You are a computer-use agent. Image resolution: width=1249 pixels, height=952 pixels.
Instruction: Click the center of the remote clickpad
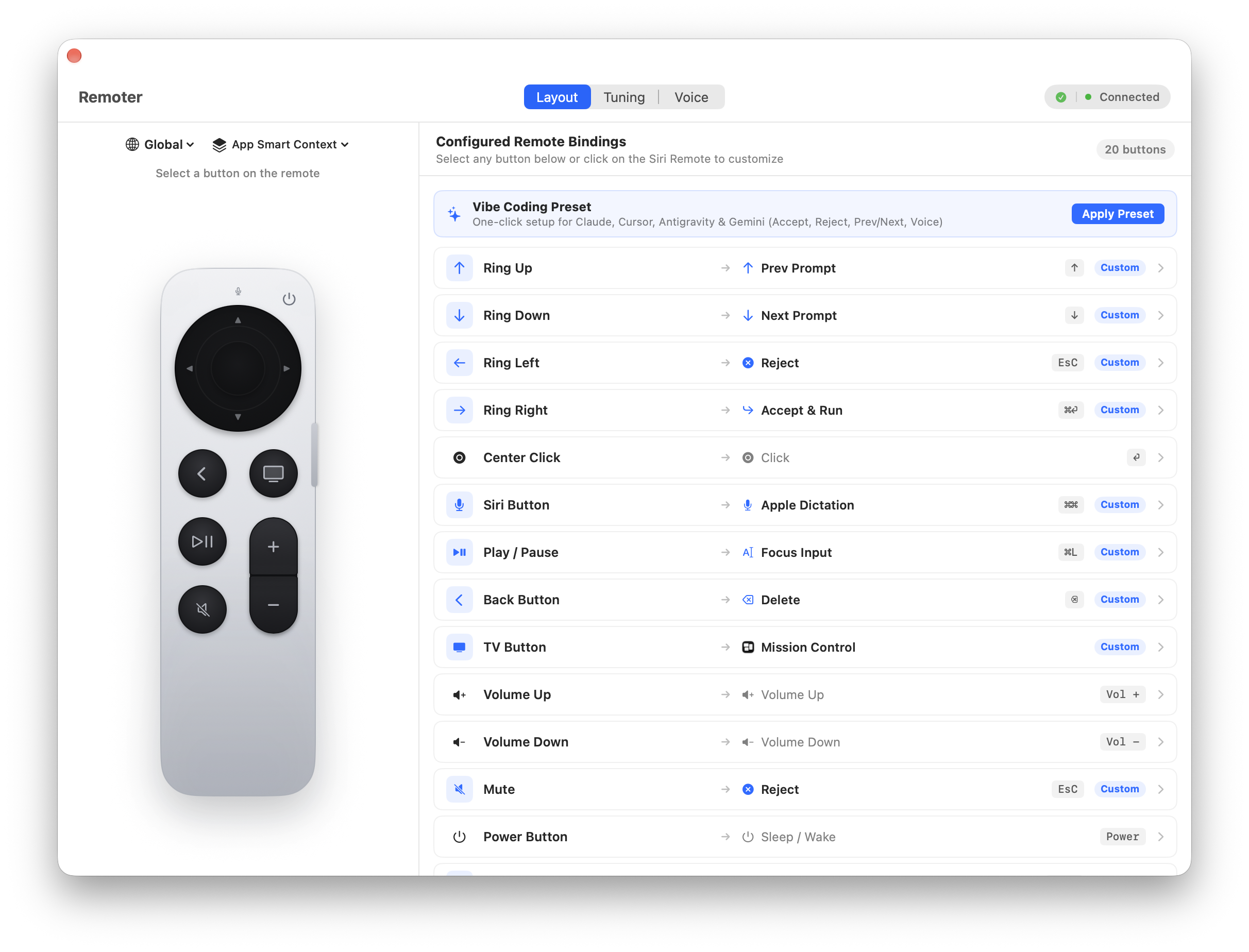[238, 368]
